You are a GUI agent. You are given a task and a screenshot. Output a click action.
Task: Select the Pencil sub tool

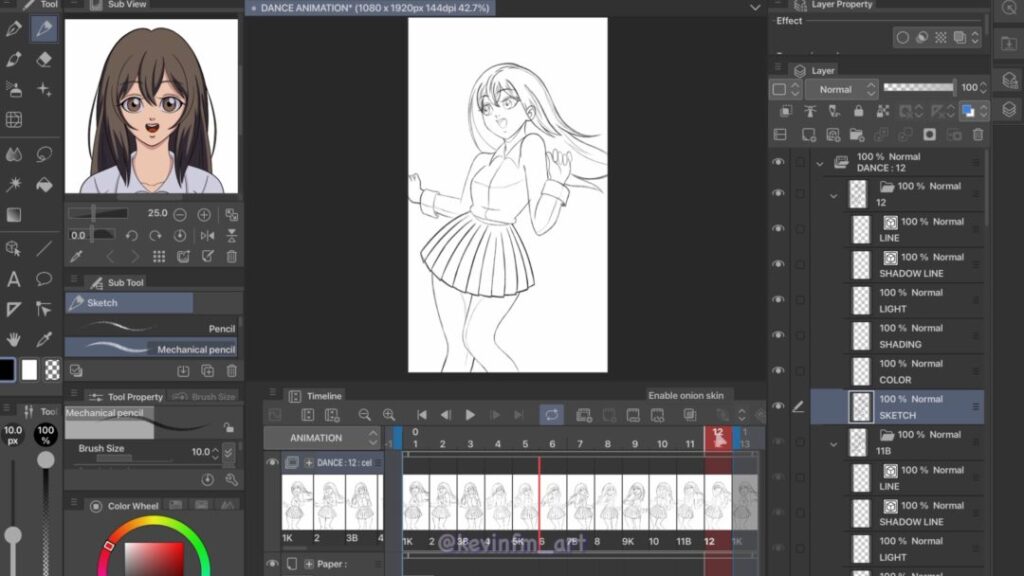tap(152, 328)
